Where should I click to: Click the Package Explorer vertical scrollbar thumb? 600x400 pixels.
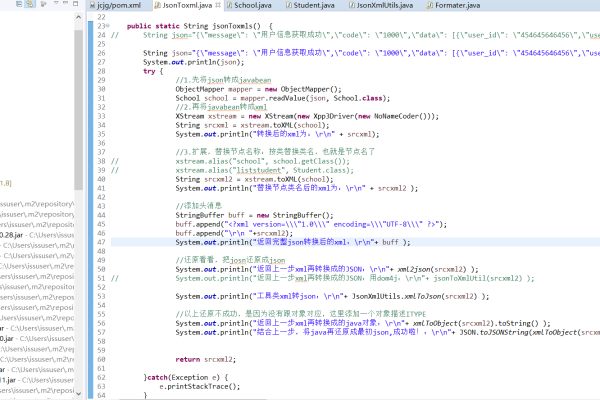[x=78, y=110]
